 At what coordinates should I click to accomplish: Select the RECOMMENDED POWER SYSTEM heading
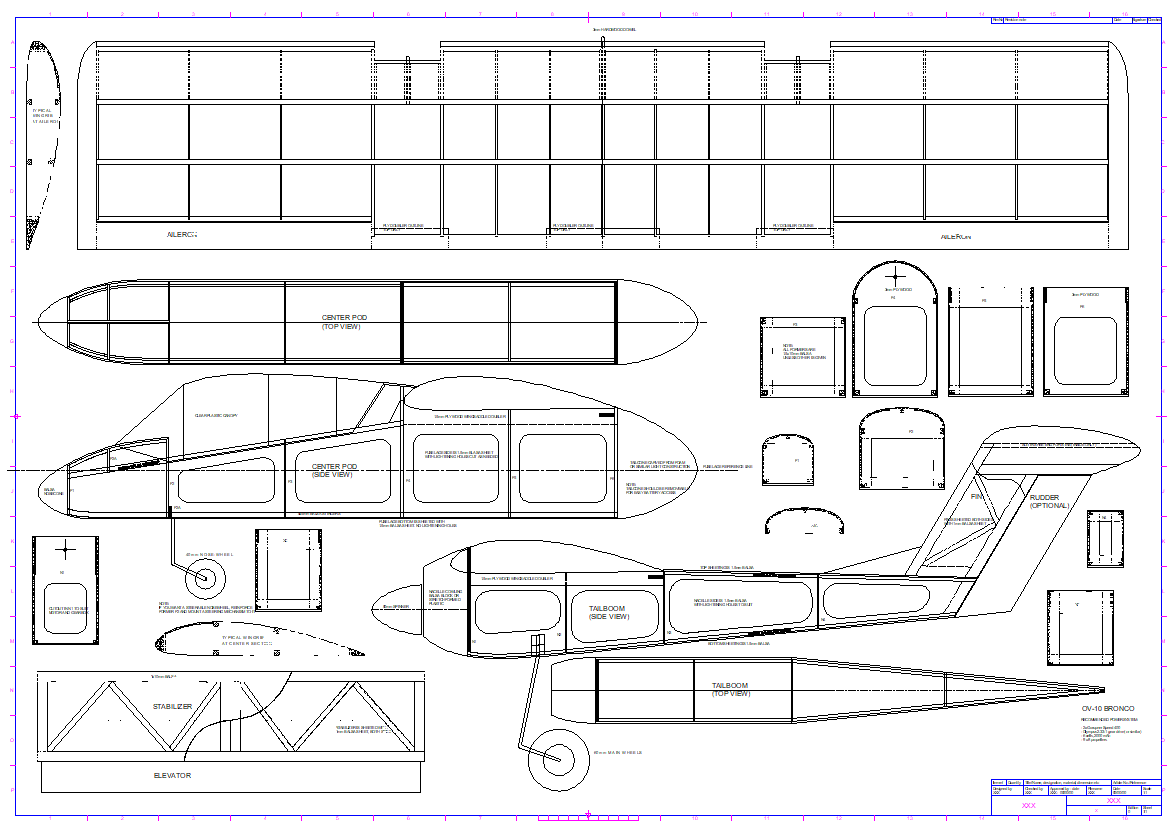pos(1111,719)
